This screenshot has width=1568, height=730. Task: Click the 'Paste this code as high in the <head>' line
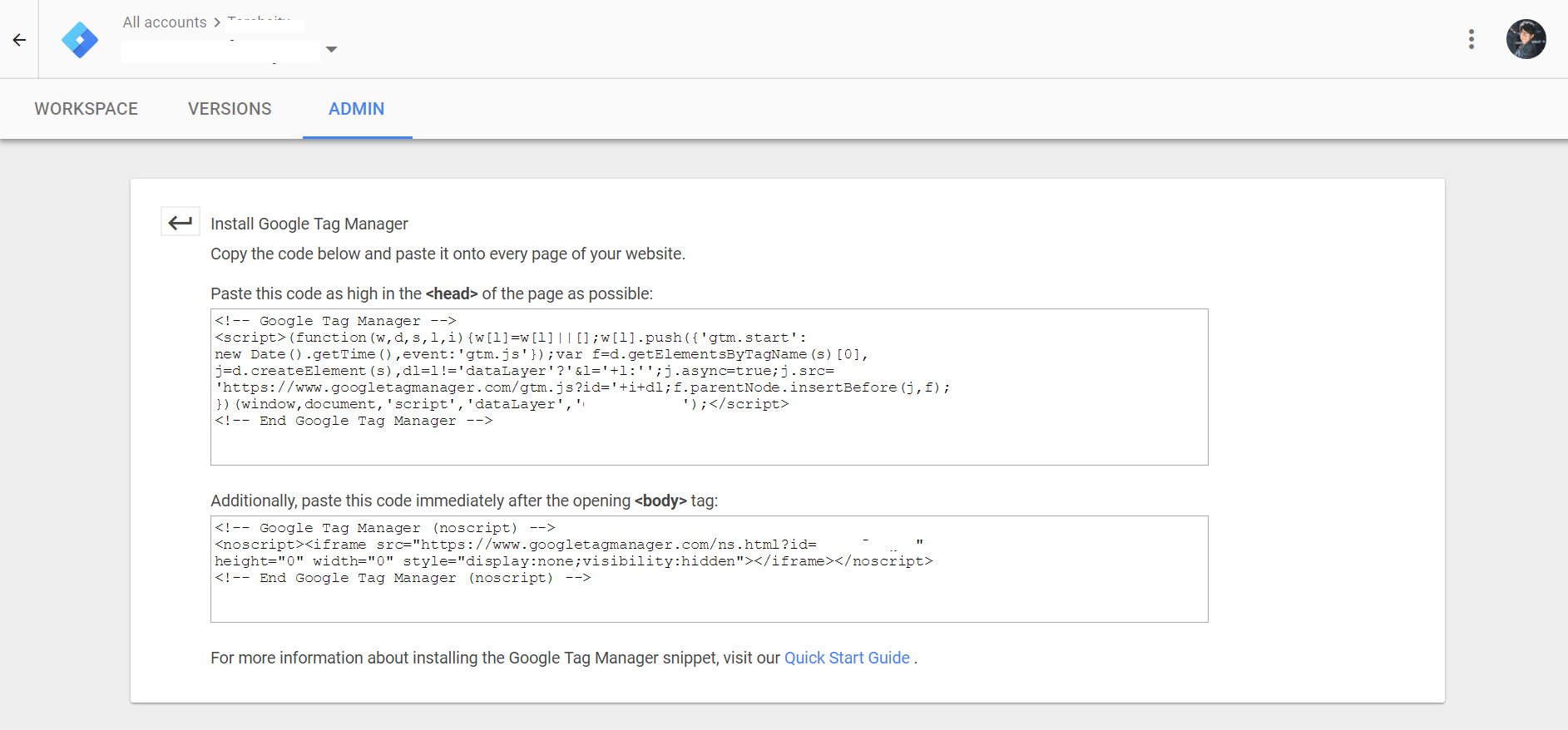pos(432,293)
